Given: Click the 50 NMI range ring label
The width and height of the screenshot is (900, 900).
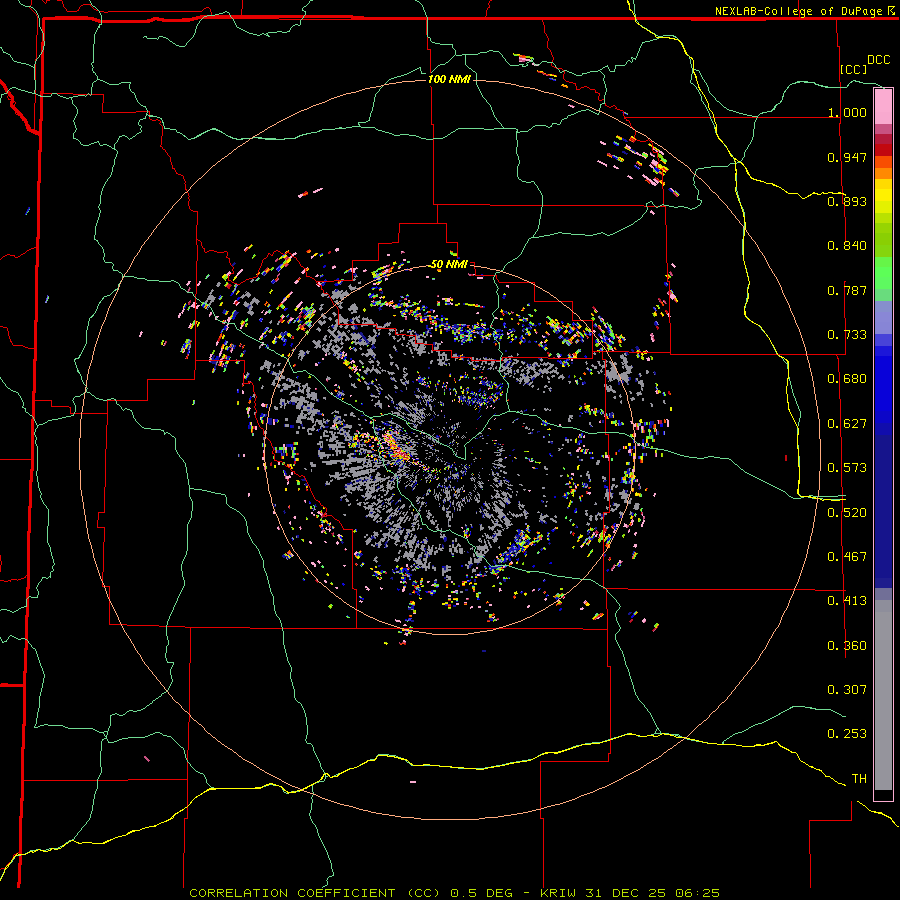Looking at the screenshot, I should tap(449, 265).
